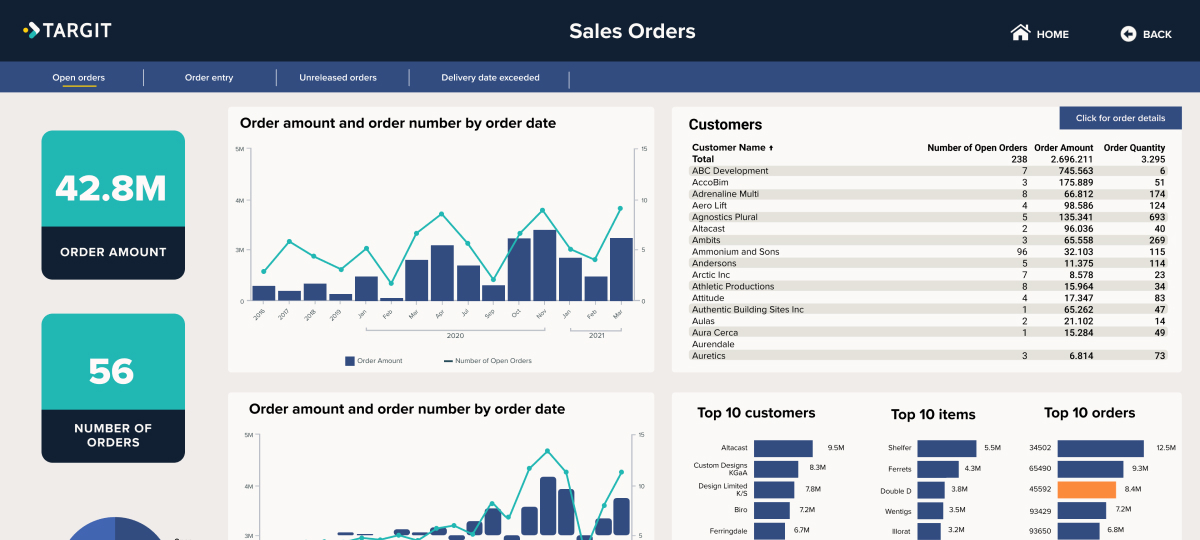1200x540 pixels.
Task: Click the 'Click for order details' button
Action: [1120, 118]
